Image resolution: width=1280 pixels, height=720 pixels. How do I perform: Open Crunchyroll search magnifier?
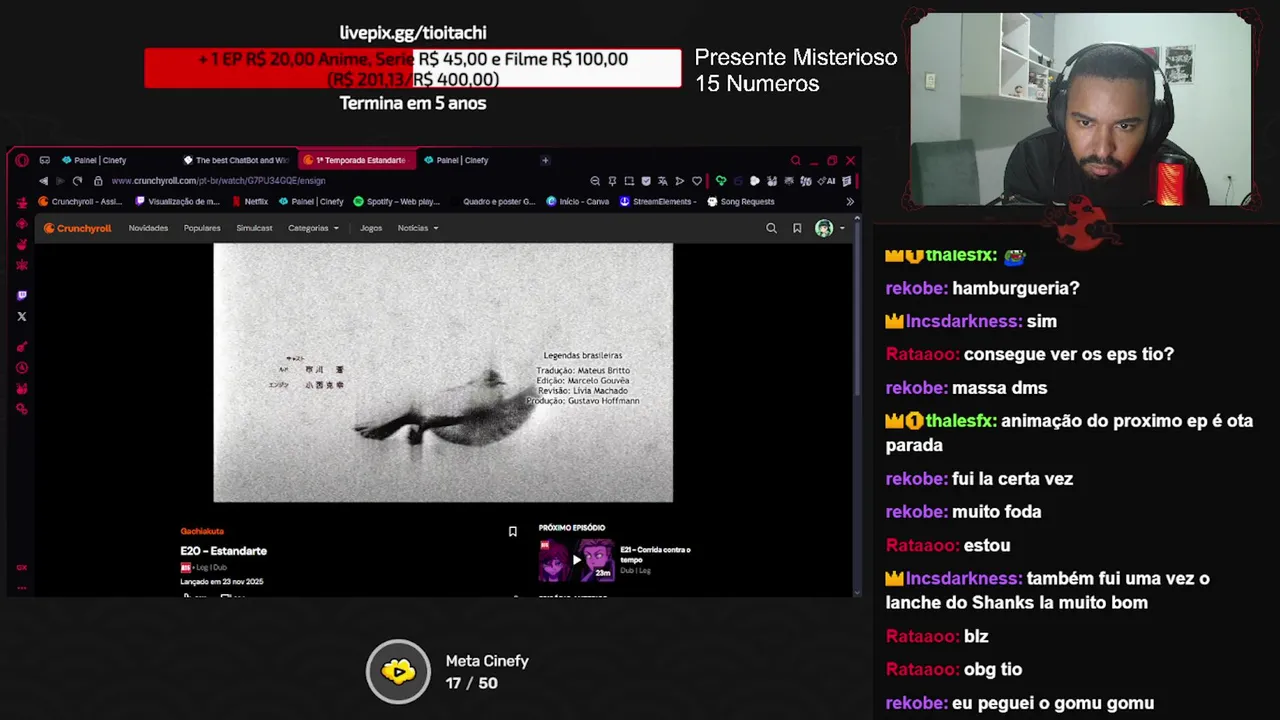[771, 228]
